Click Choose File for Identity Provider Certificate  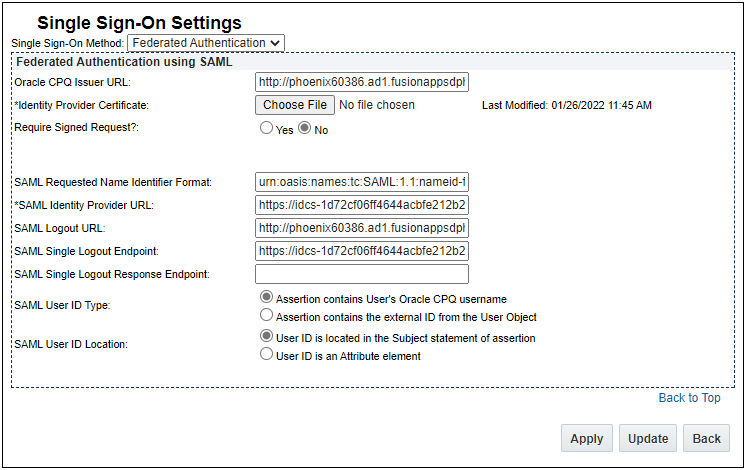click(x=295, y=105)
